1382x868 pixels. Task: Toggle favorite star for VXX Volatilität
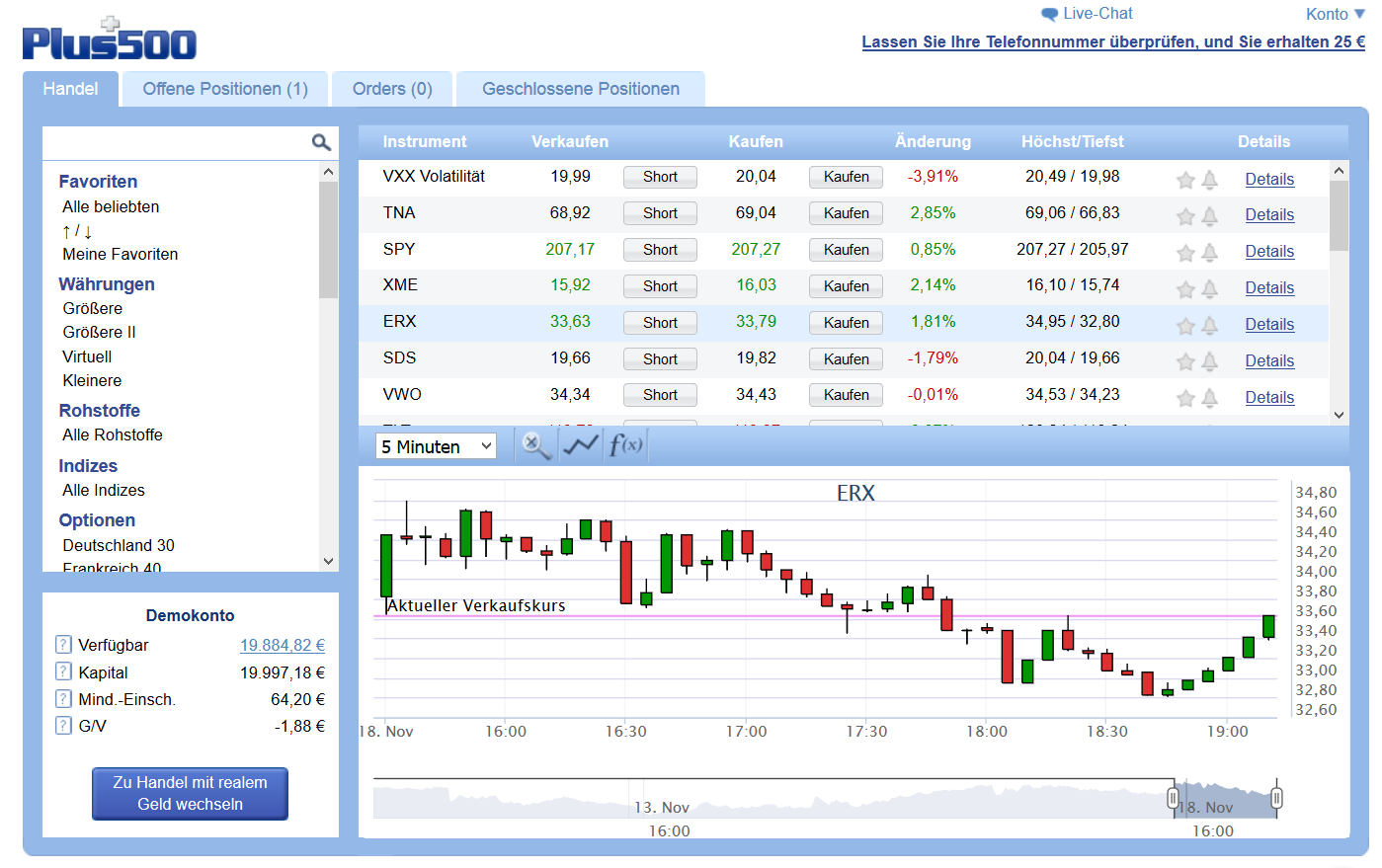click(x=1185, y=180)
